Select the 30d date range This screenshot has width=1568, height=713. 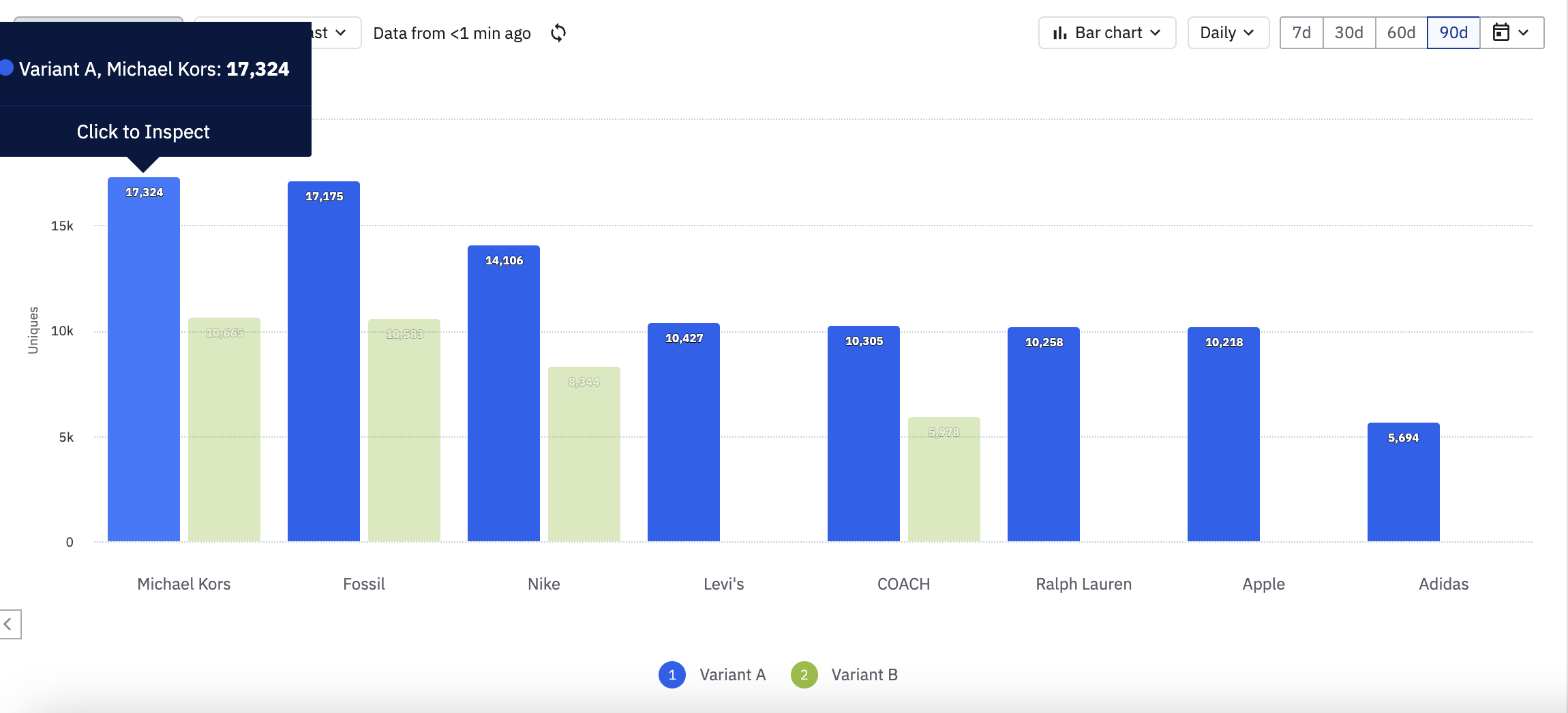1349,33
